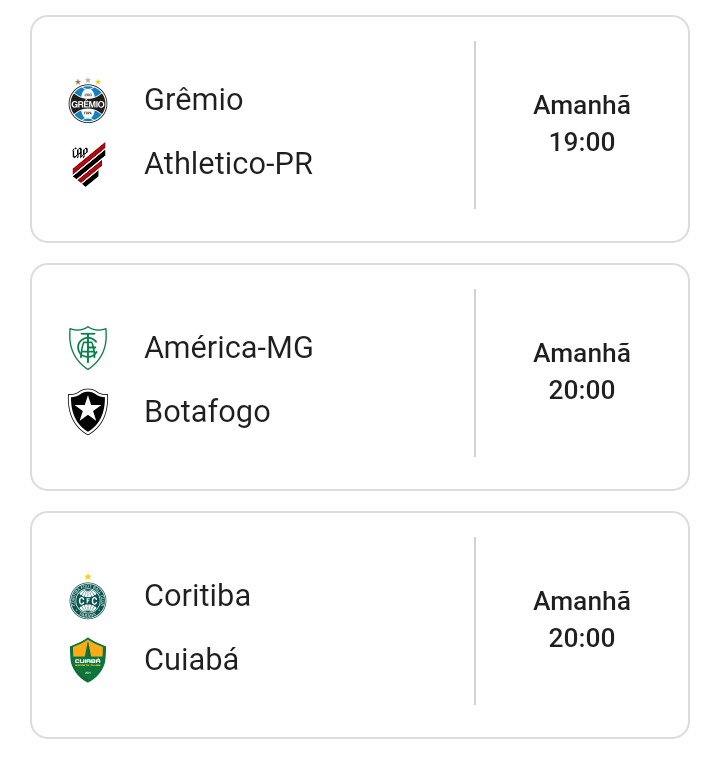Click the 19:00 kickoff time
This screenshot has height=757, width=712.
pos(582,142)
